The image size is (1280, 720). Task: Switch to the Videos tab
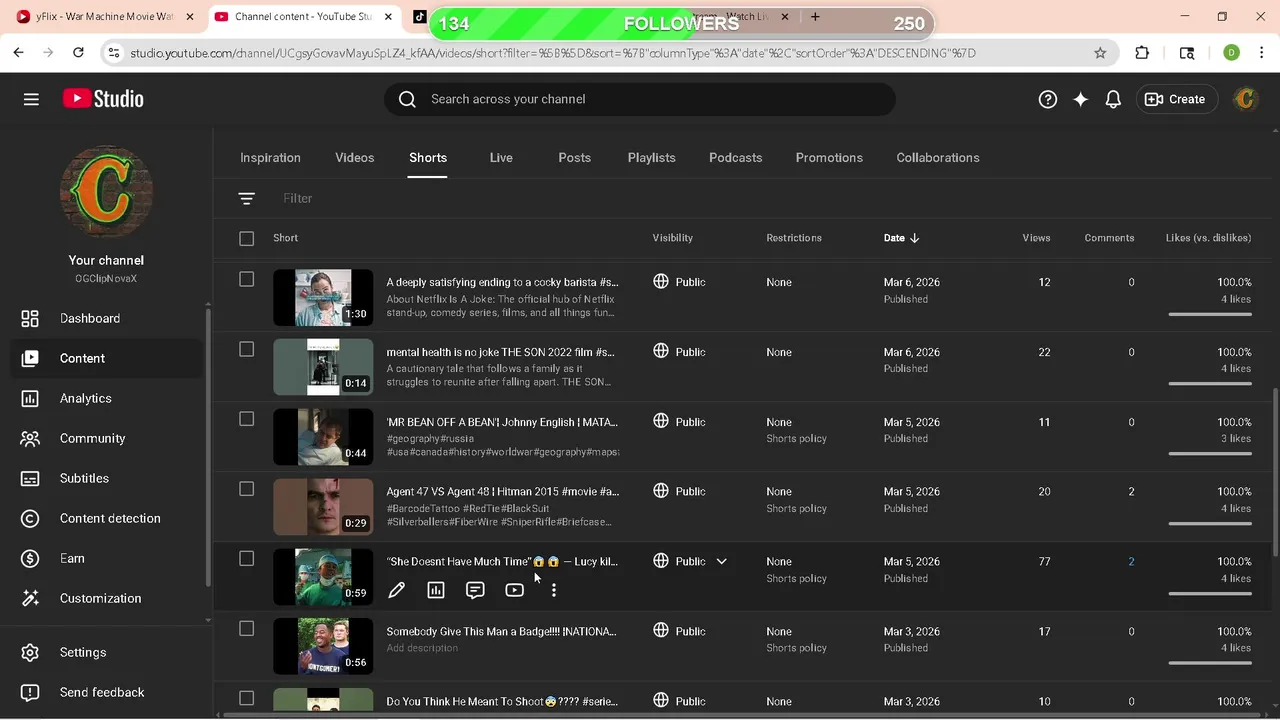coord(354,158)
